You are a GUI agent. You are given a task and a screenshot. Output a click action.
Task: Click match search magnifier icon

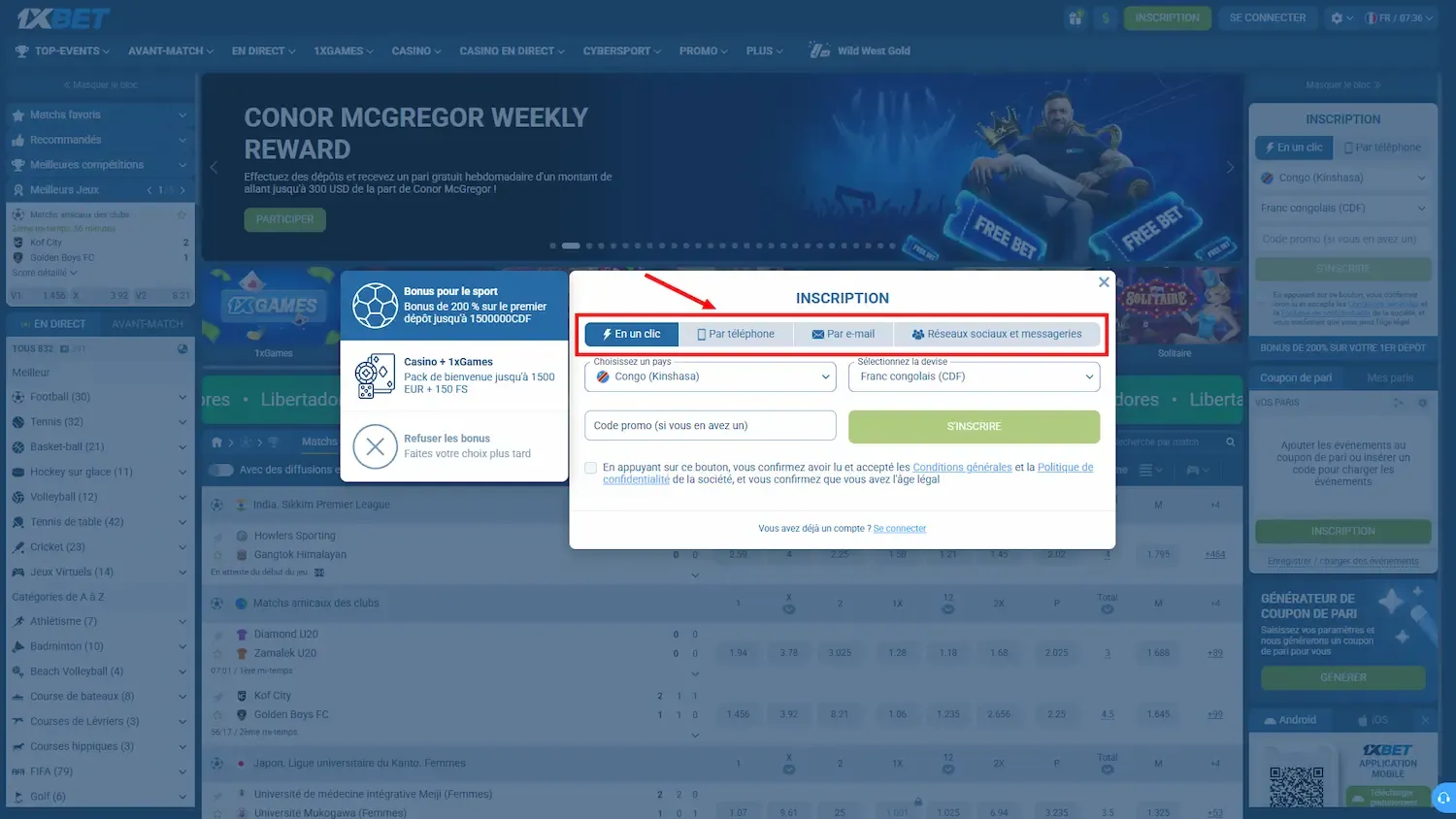pyautogui.click(x=1230, y=442)
